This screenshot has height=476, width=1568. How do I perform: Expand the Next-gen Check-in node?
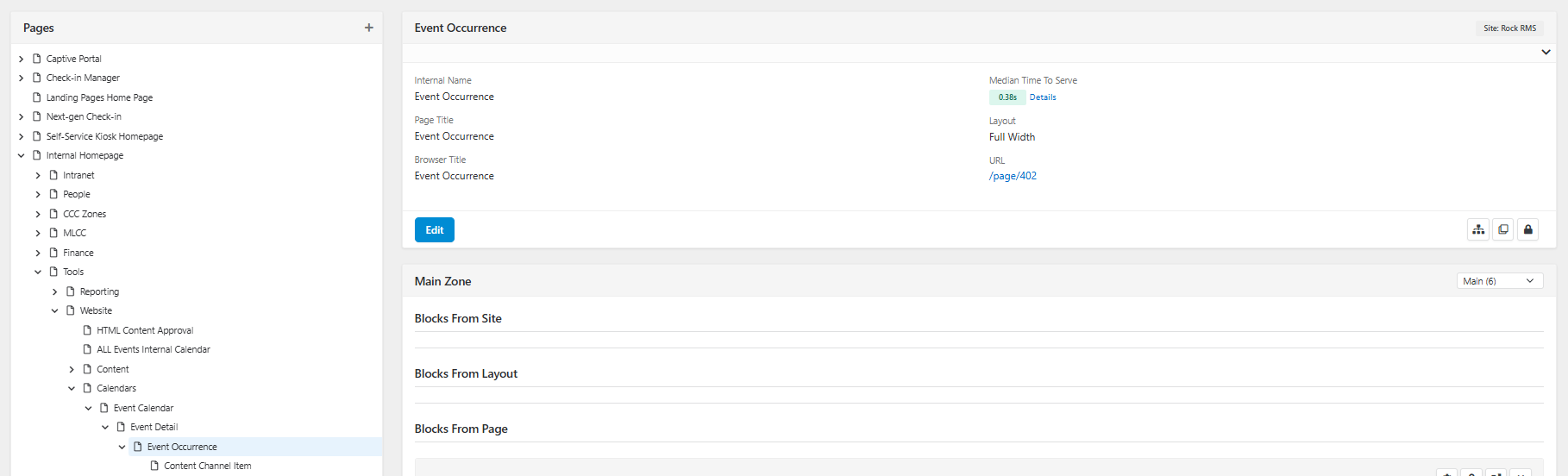coord(22,116)
